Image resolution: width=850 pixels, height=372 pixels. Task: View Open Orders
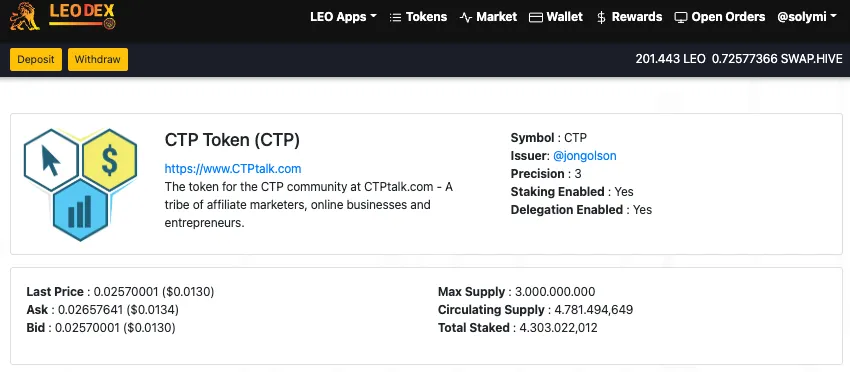728,17
